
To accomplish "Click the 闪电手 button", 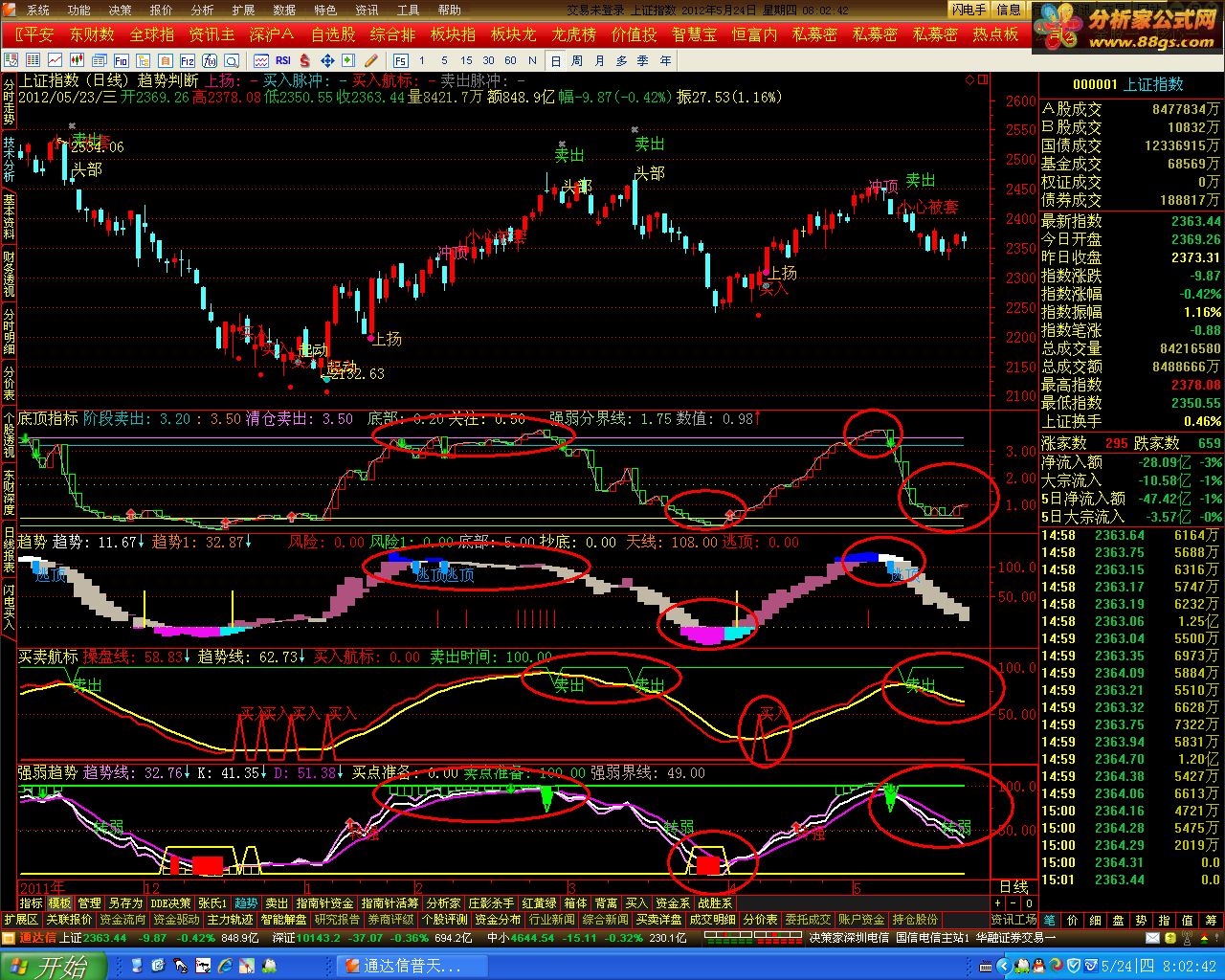I will coord(969,10).
